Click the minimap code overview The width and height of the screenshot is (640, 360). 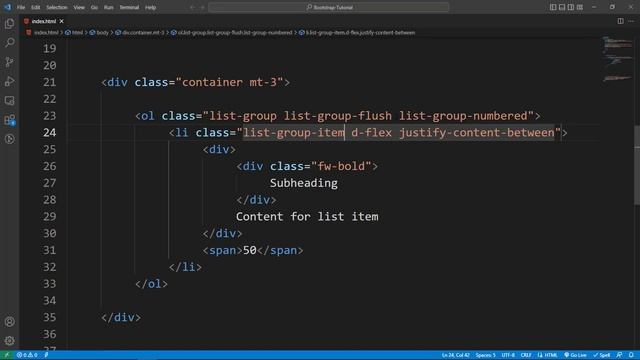point(617,59)
